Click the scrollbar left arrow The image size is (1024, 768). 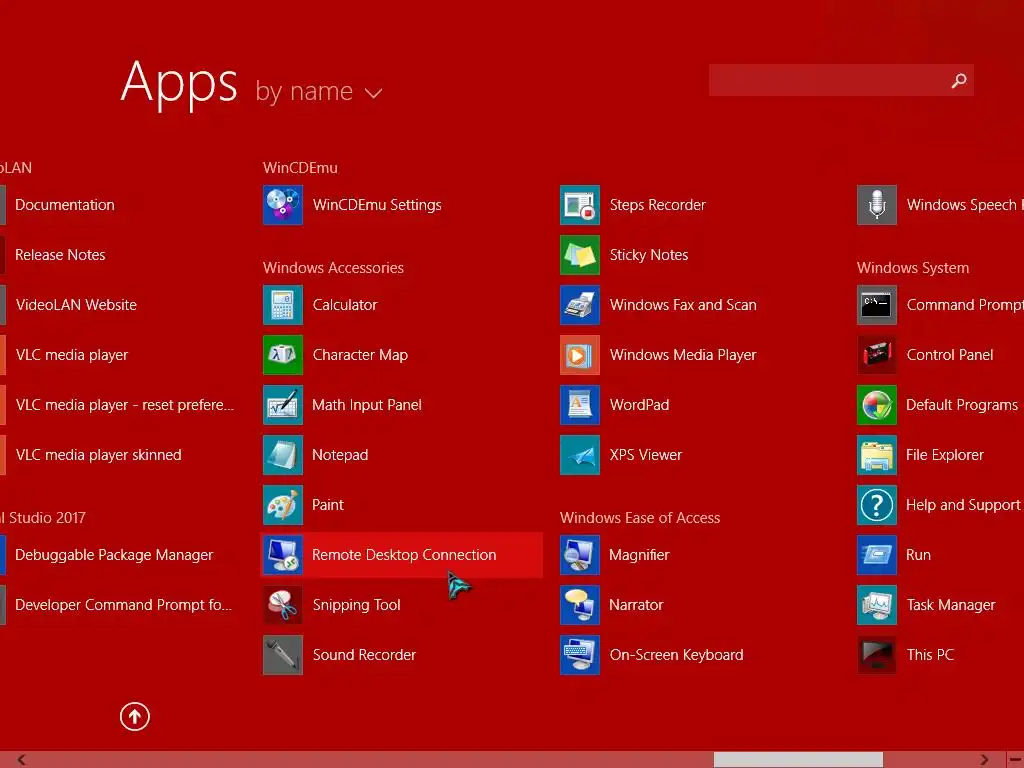(22, 760)
